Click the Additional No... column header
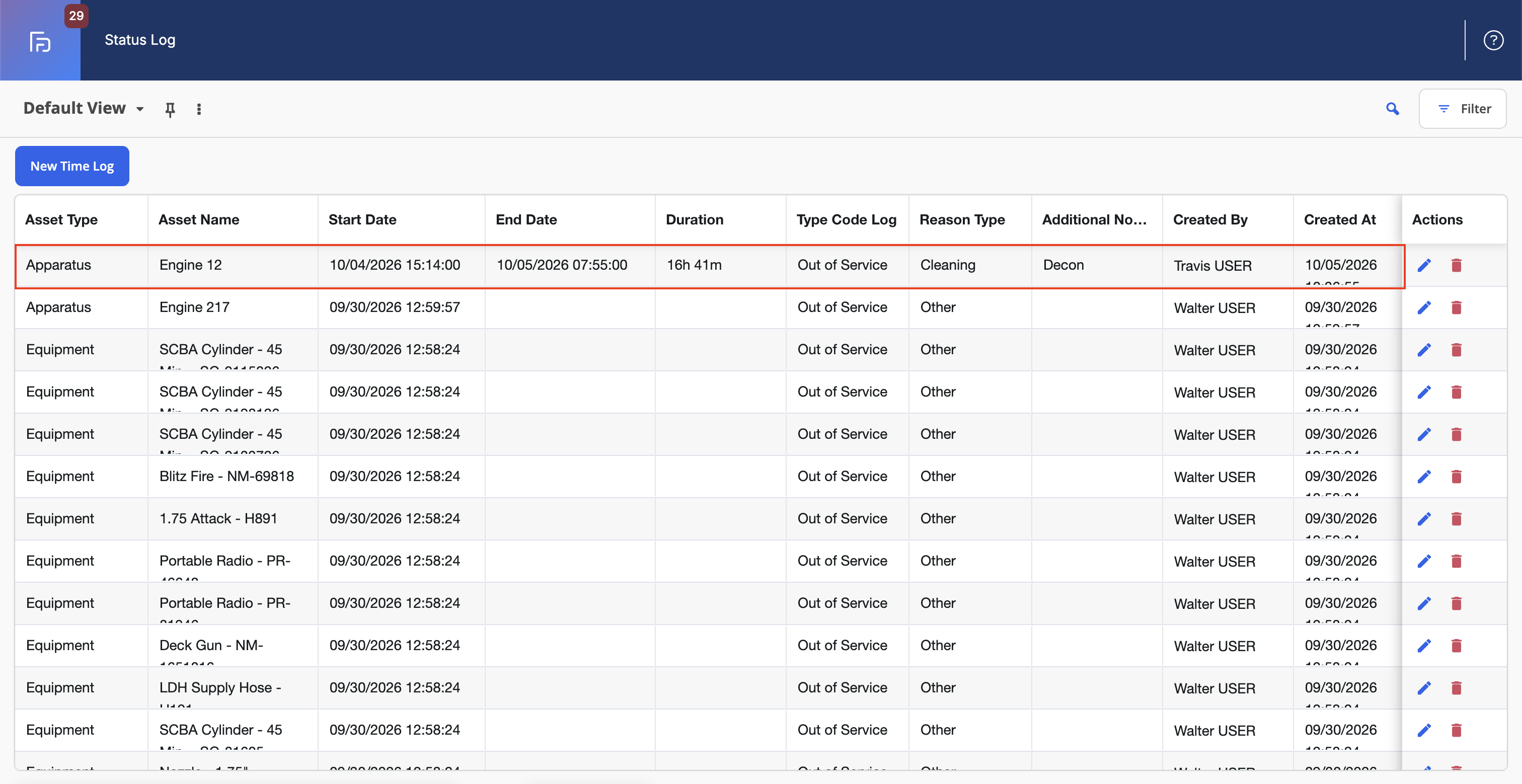This screenshot has height=784, width=1522. (x=1094, y=220)
